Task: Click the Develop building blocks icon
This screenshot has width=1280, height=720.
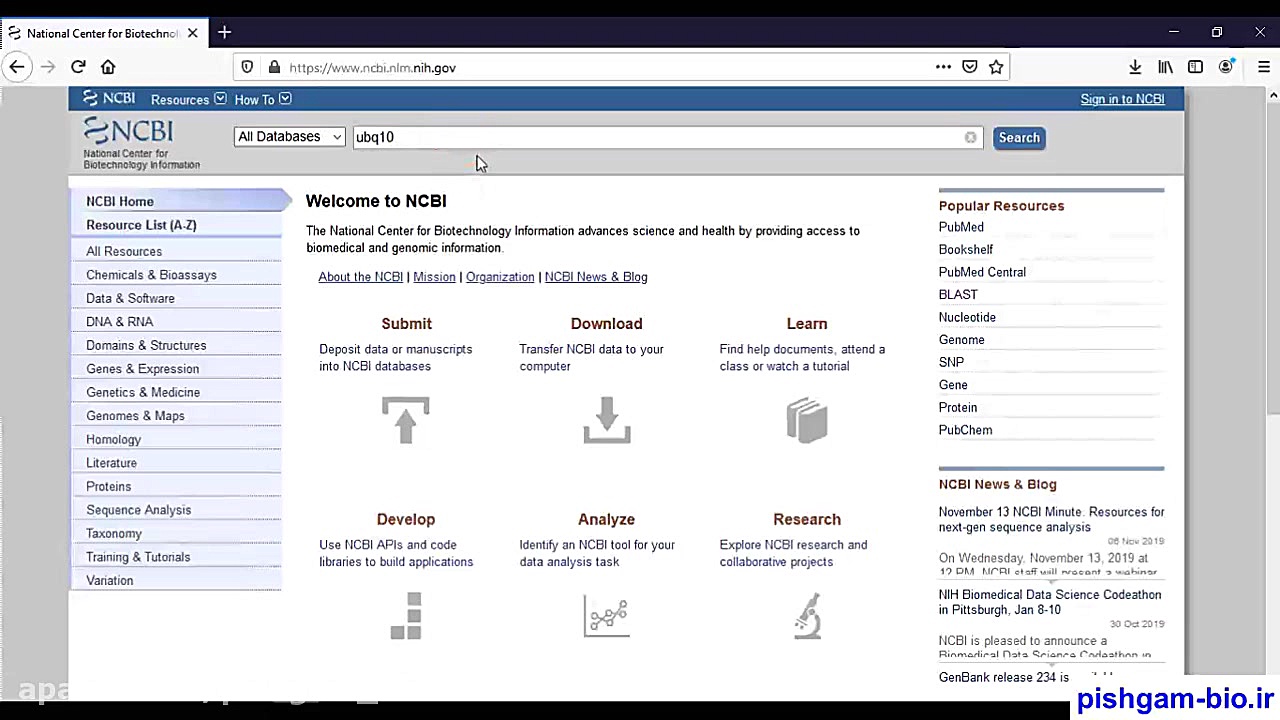Action: tap(406, 615)
